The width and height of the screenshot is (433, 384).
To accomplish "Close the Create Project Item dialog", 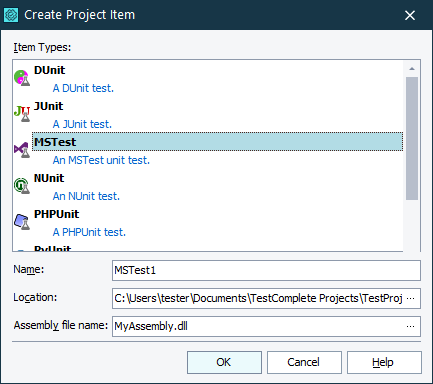I will click(410, 15).
